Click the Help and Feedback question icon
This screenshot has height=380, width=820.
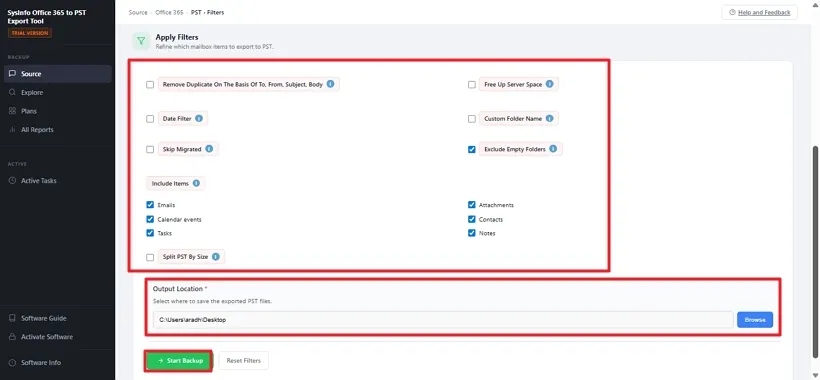click(732, 13)
